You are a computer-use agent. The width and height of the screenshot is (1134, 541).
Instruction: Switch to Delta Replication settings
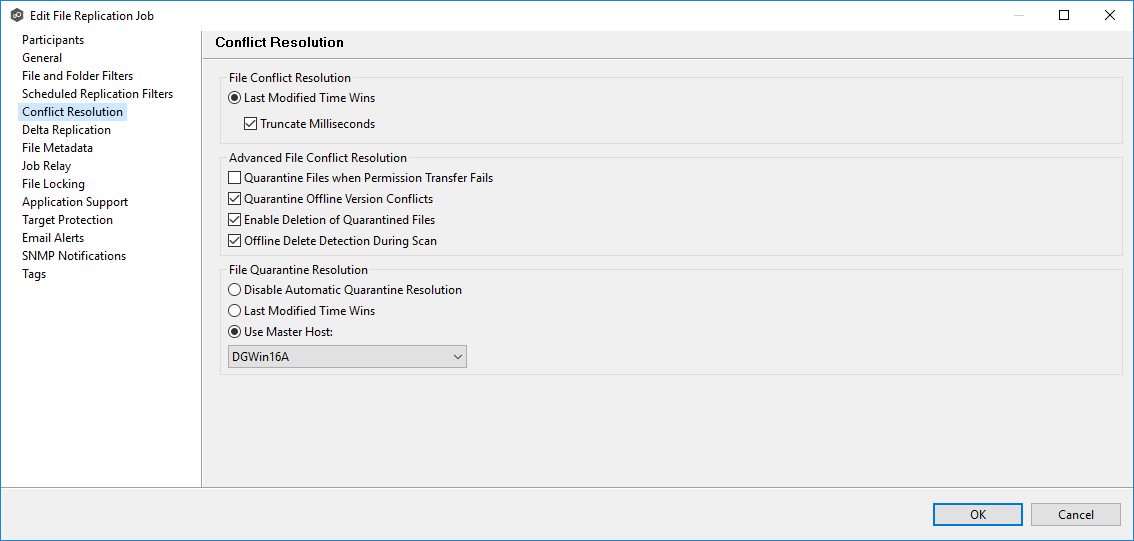click(66, 130)
